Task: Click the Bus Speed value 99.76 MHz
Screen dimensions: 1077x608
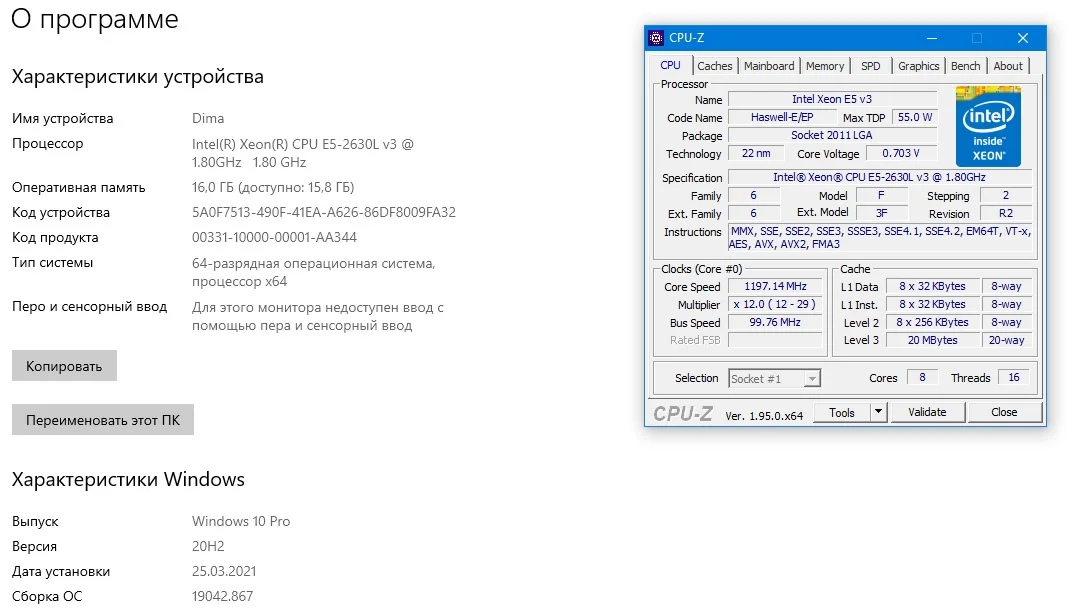Action: (x=775, y=322)
